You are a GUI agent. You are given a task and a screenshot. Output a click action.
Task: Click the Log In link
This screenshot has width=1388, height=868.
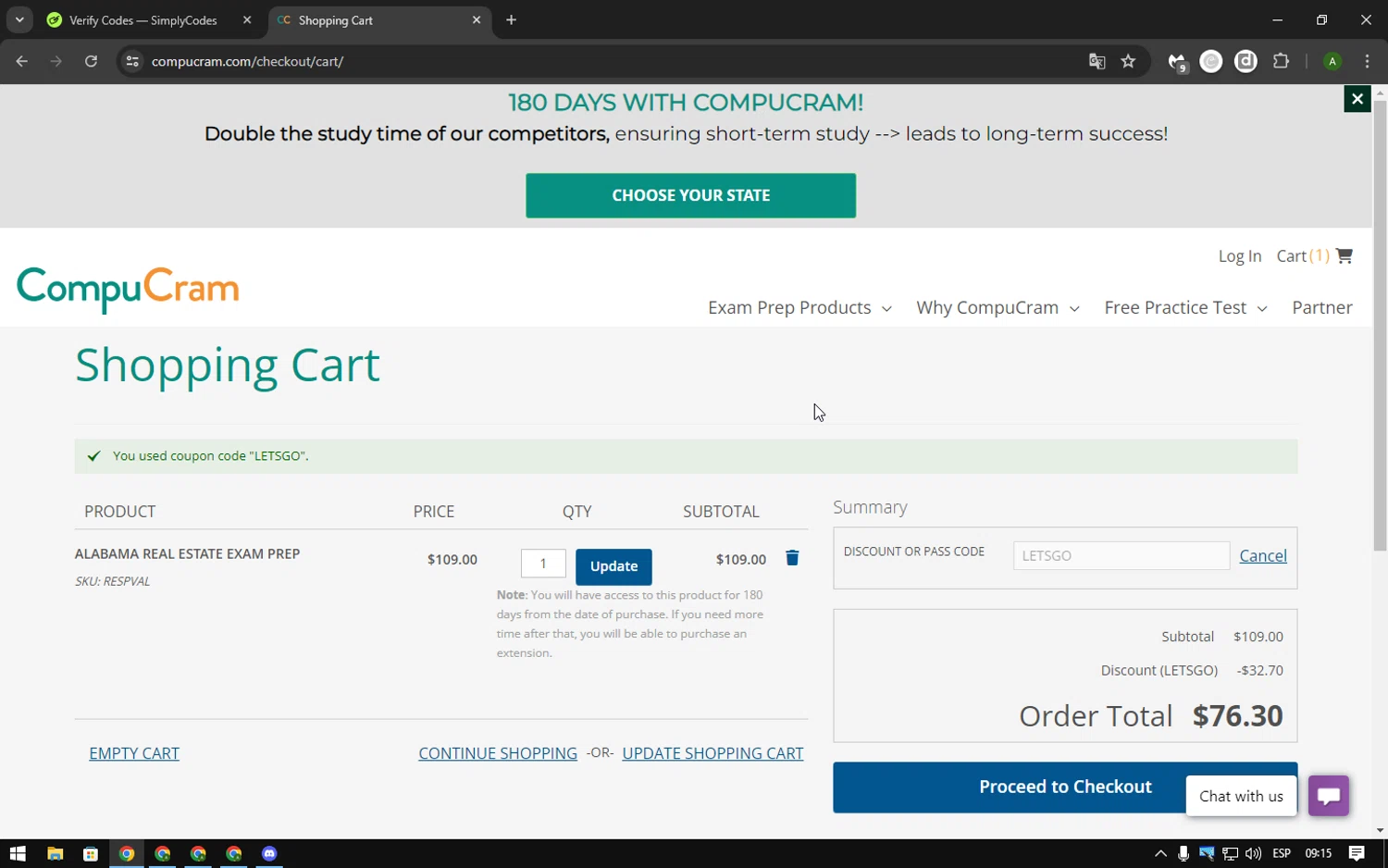[x=1240, y=256]
